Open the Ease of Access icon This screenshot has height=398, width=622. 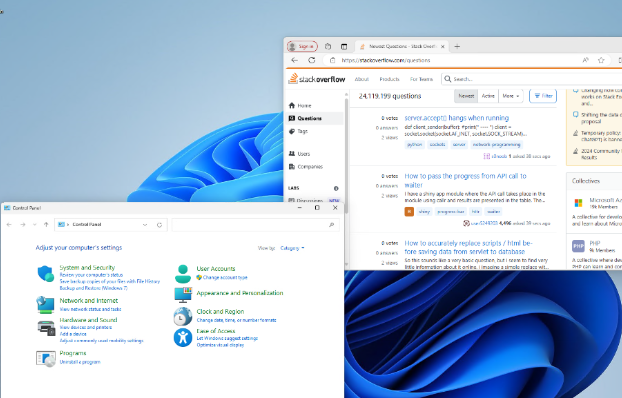(x=182, y=338)
